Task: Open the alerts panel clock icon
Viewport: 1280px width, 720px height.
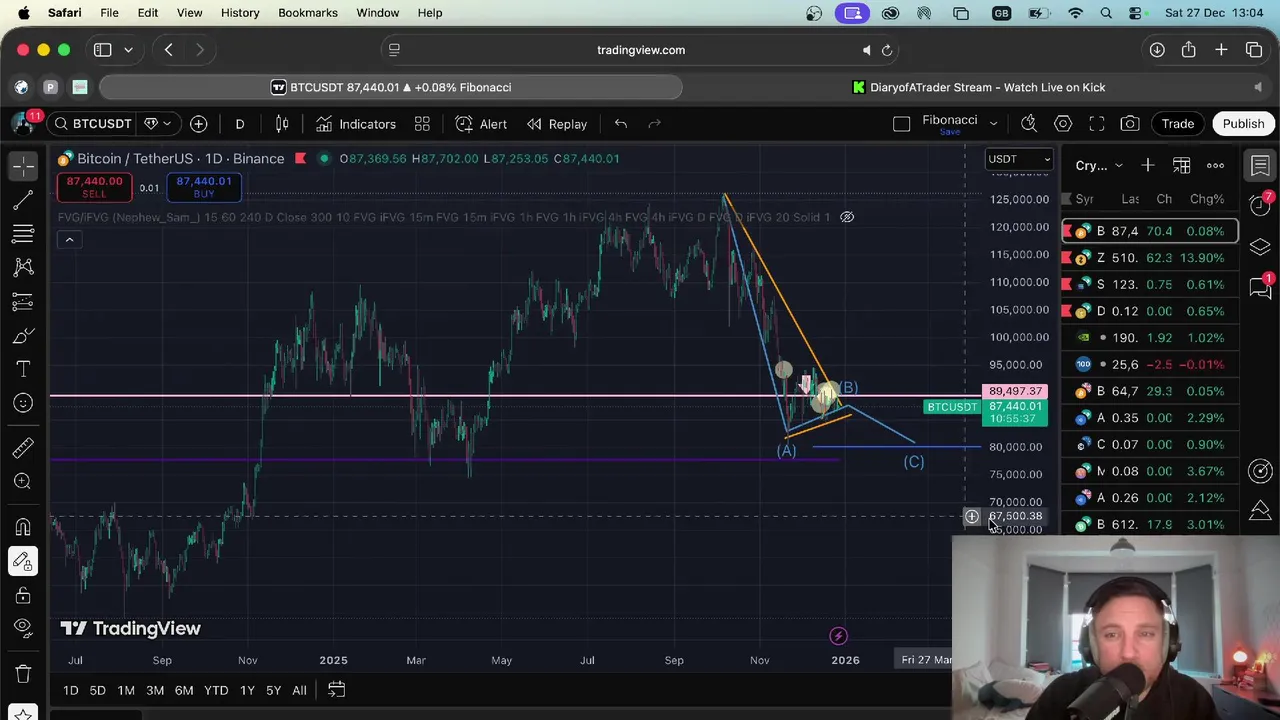Action: coord(1260,205)
